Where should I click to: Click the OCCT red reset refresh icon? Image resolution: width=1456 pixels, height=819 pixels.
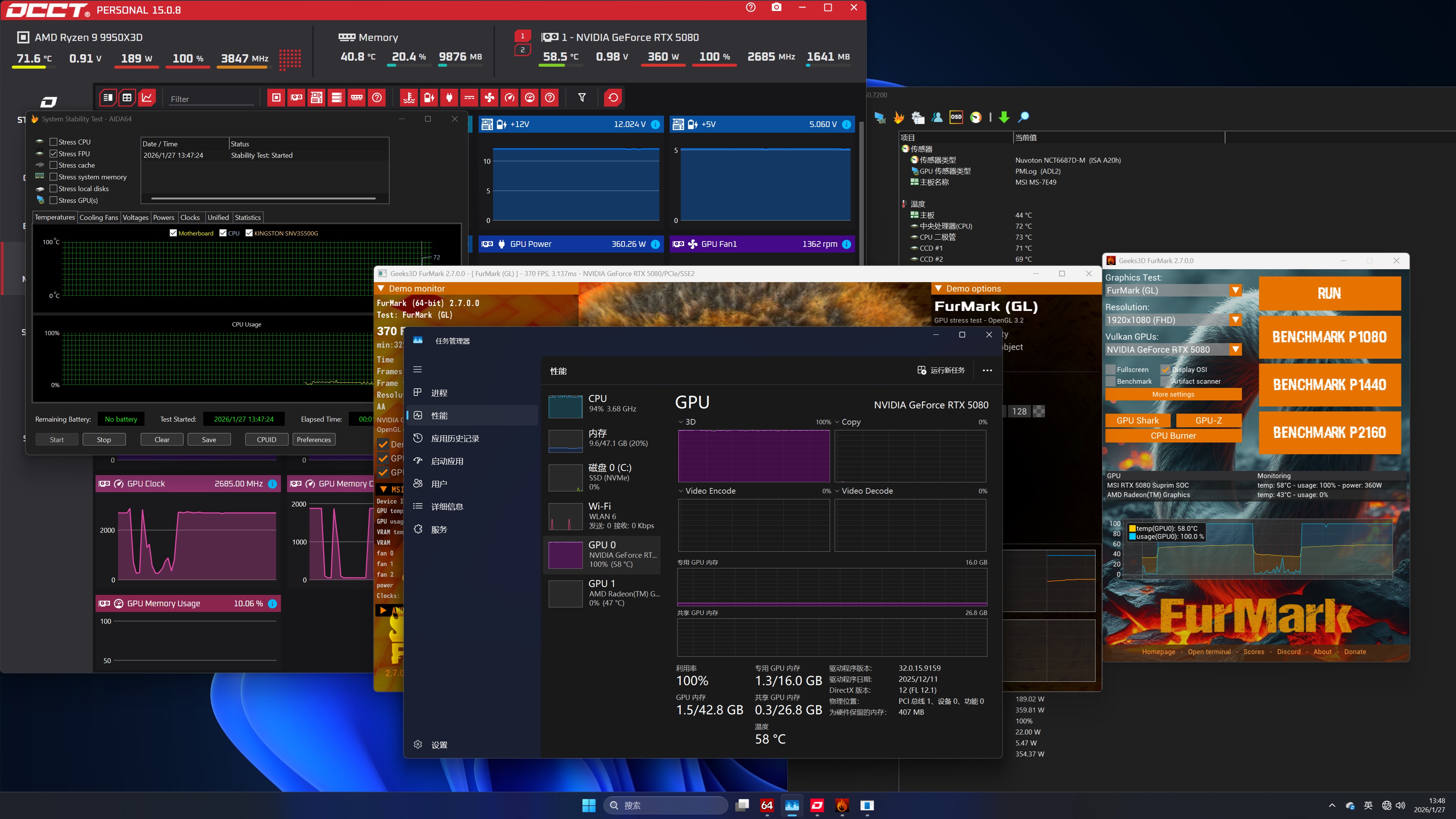coord(613,98)
